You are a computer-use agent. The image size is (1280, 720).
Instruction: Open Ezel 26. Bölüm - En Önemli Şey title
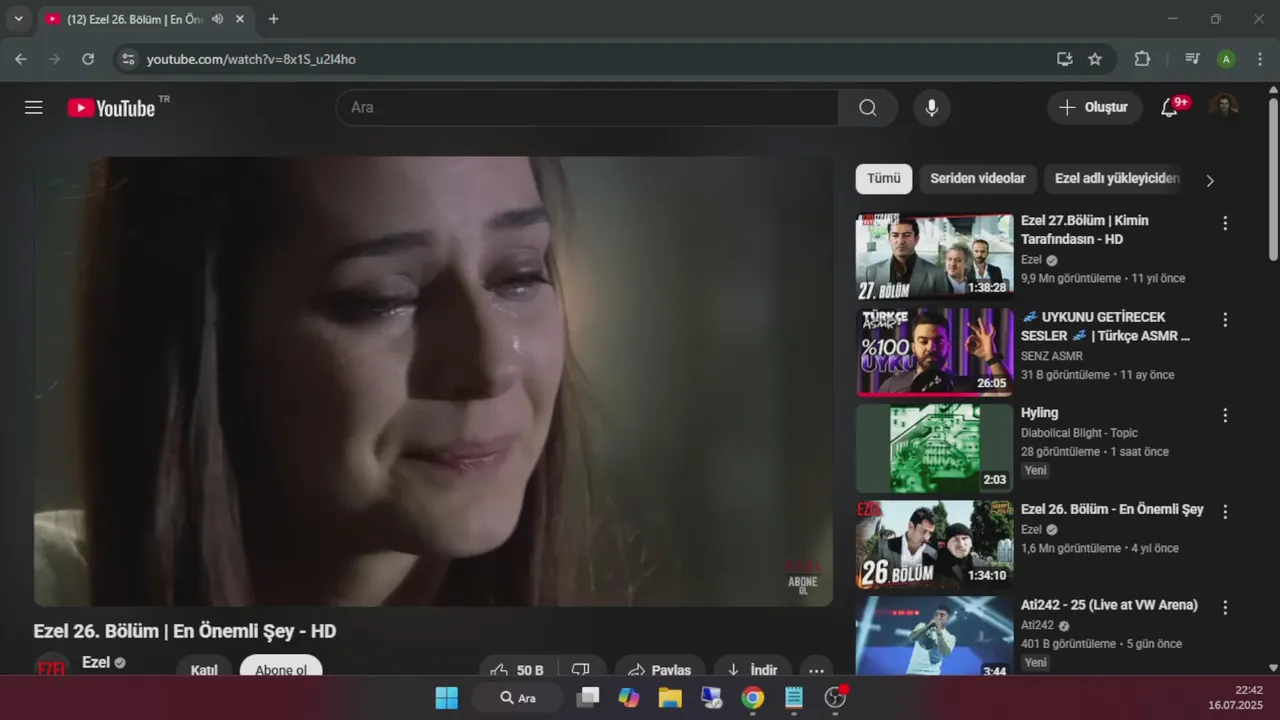1112,510
